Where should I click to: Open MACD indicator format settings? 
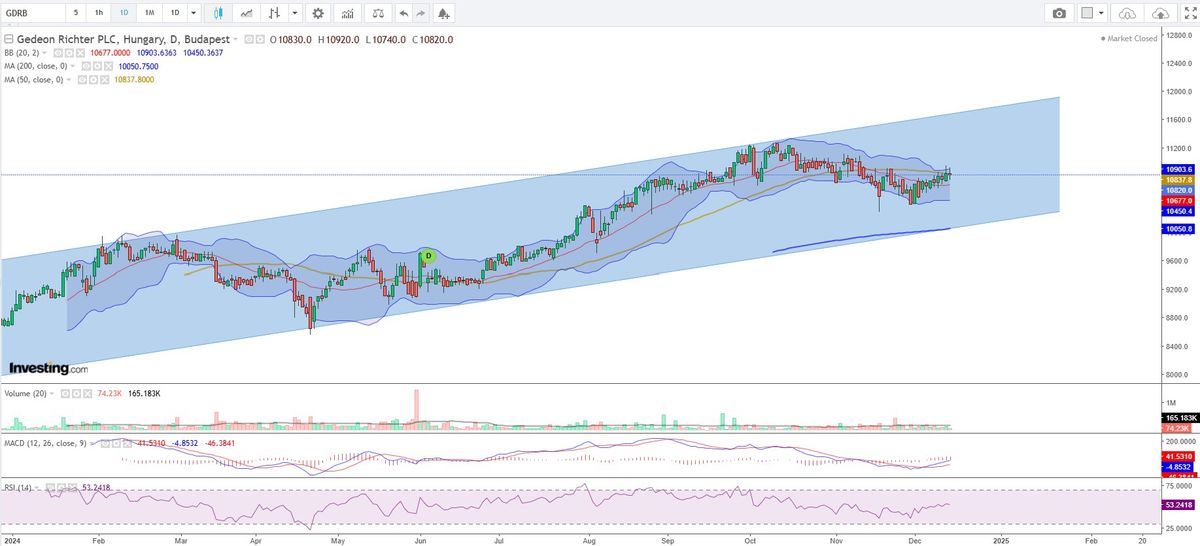(116, 443)
